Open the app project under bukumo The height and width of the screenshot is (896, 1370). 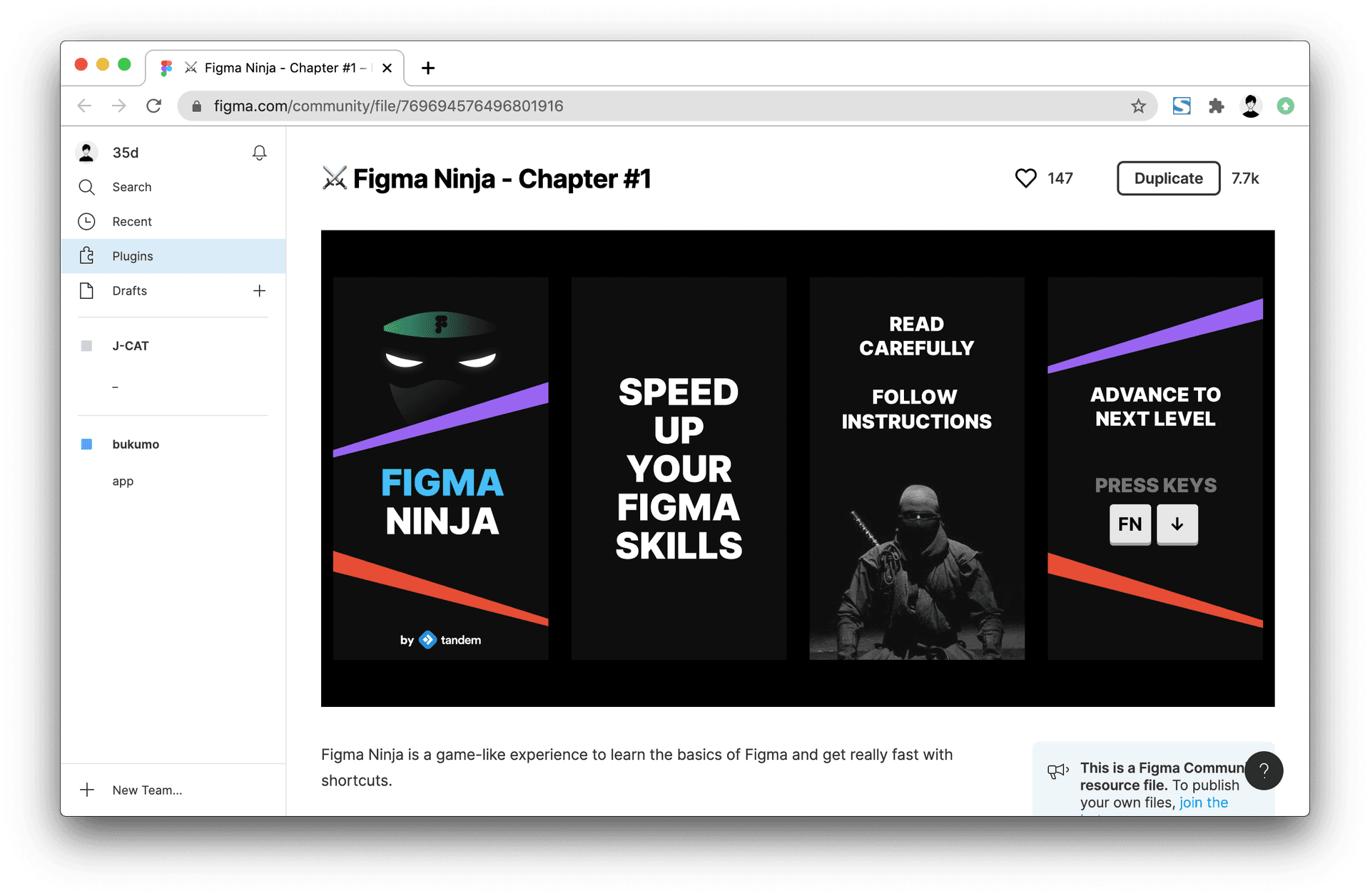123,482
